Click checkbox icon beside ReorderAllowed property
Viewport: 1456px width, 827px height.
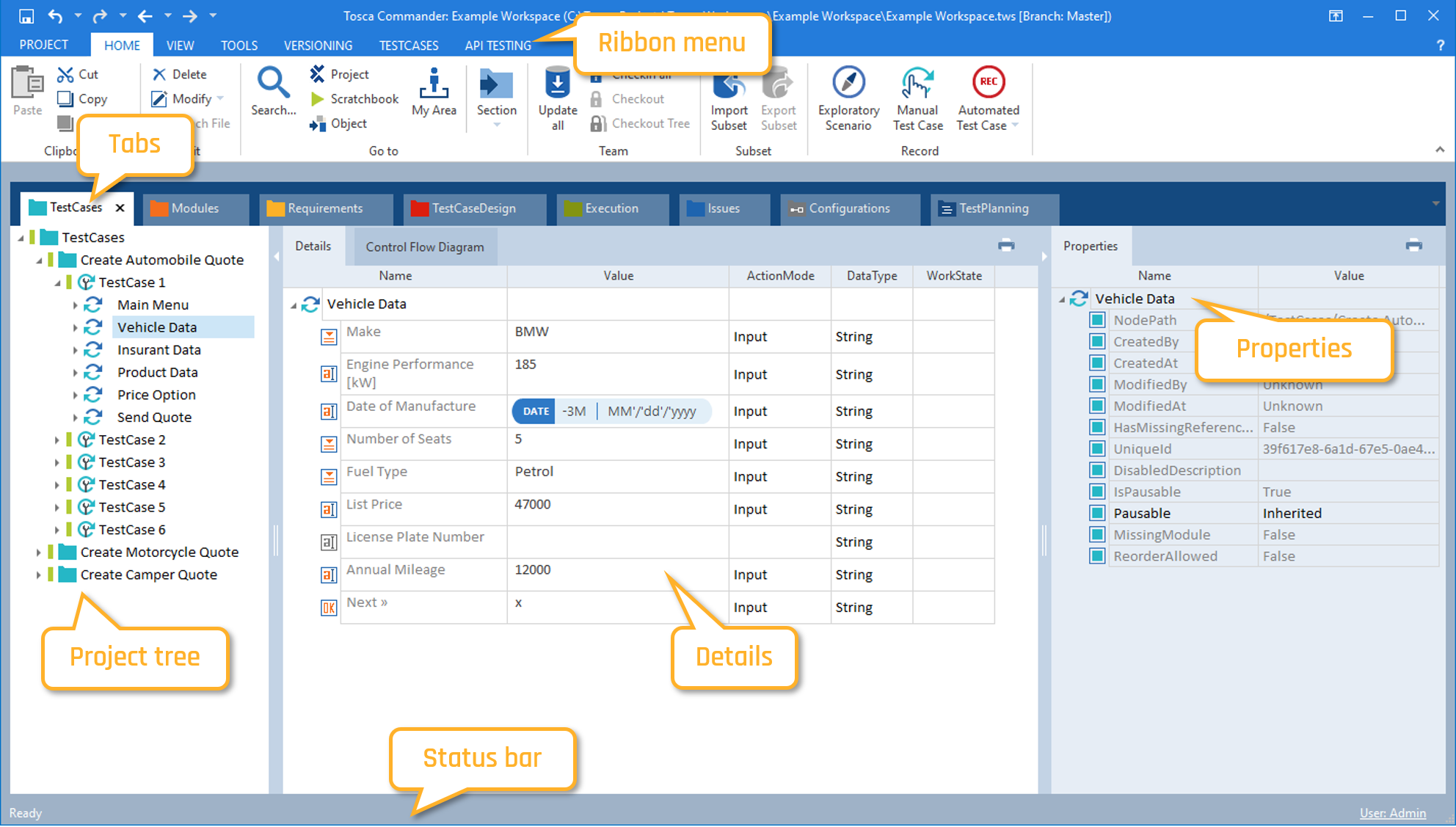(x=1097, y=556)
